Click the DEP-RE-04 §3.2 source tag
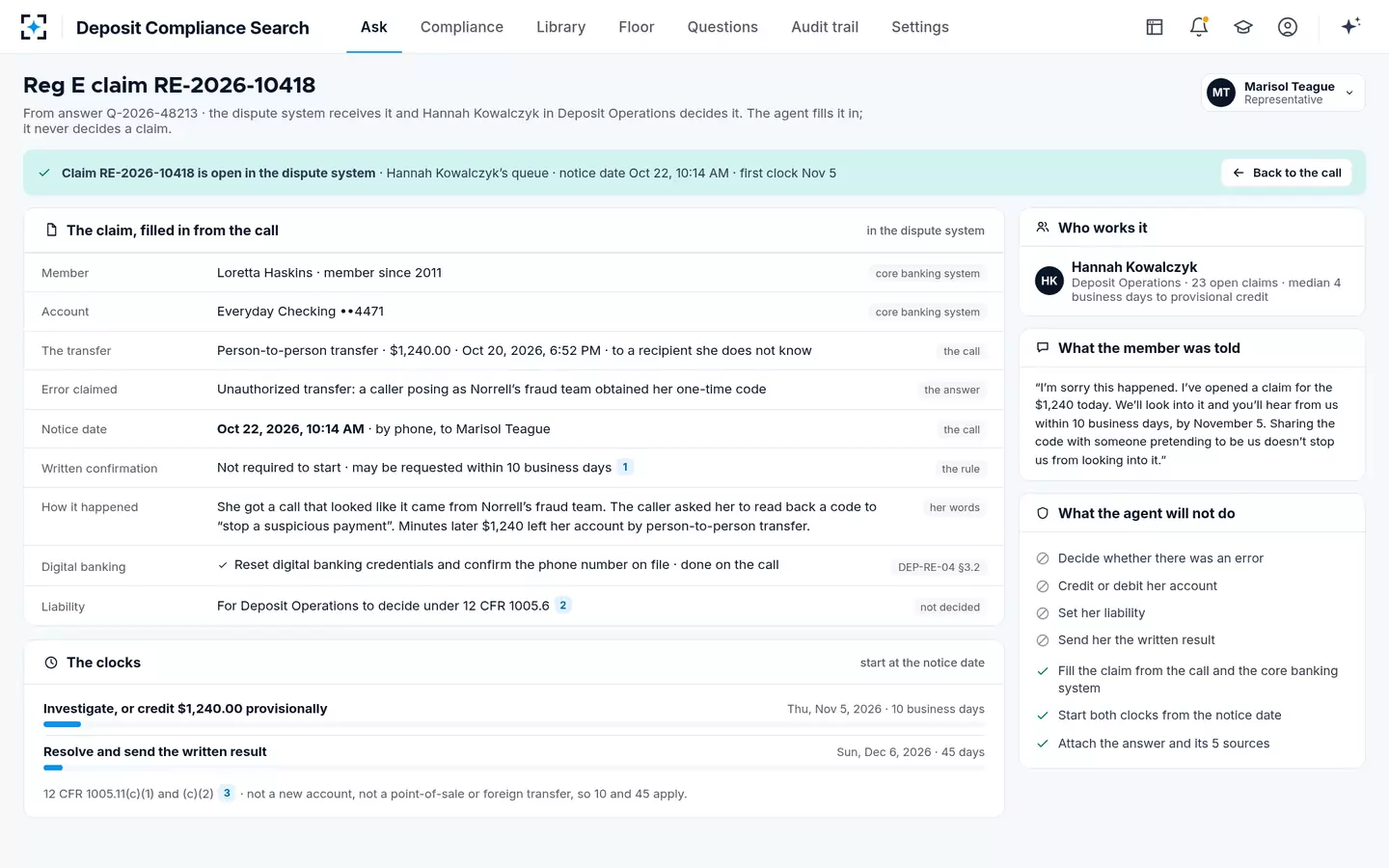Screen dimensions: 1389x868 pos(939,567)
